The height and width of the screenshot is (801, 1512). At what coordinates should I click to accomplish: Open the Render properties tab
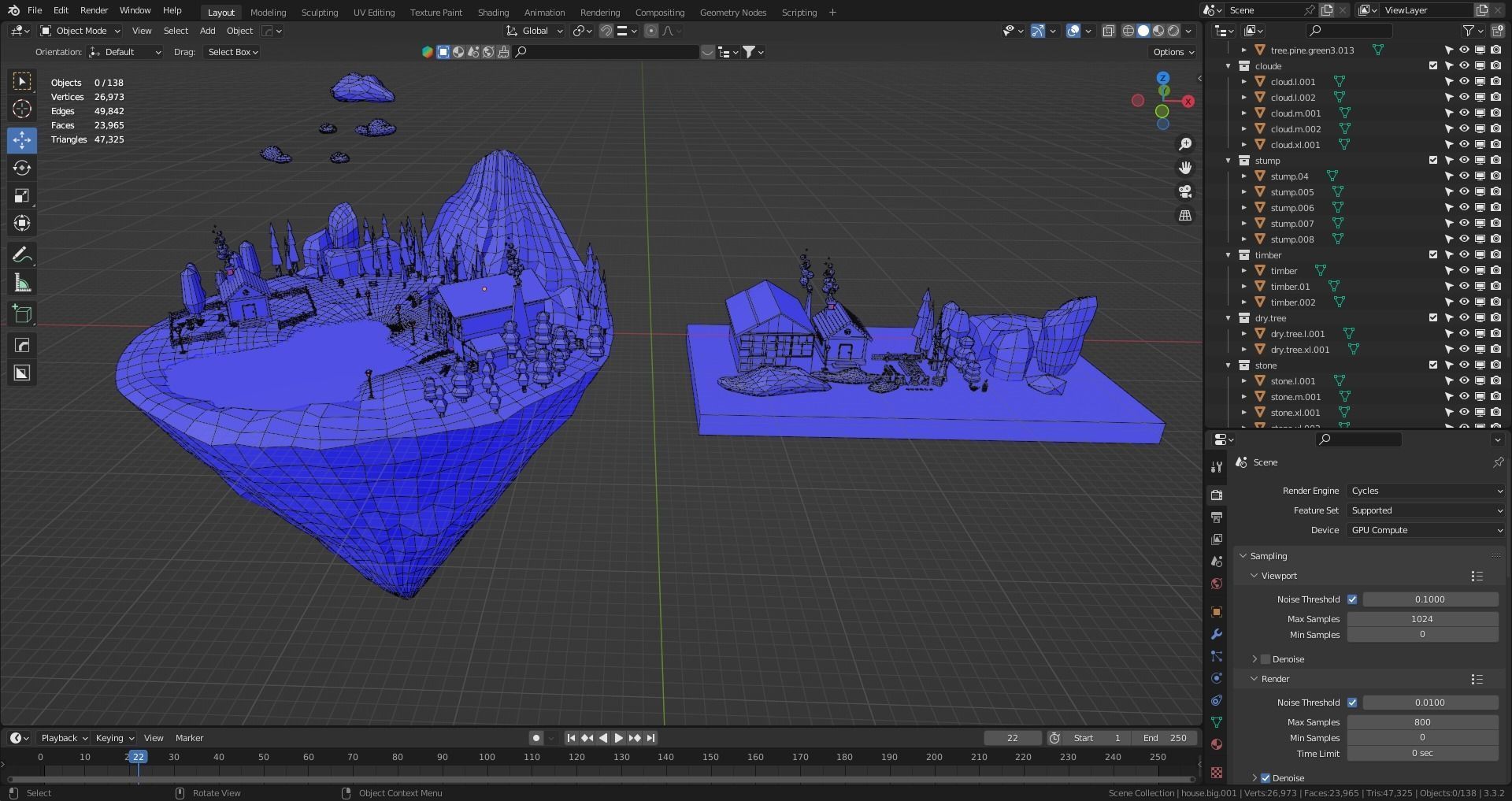[1217, 495]
